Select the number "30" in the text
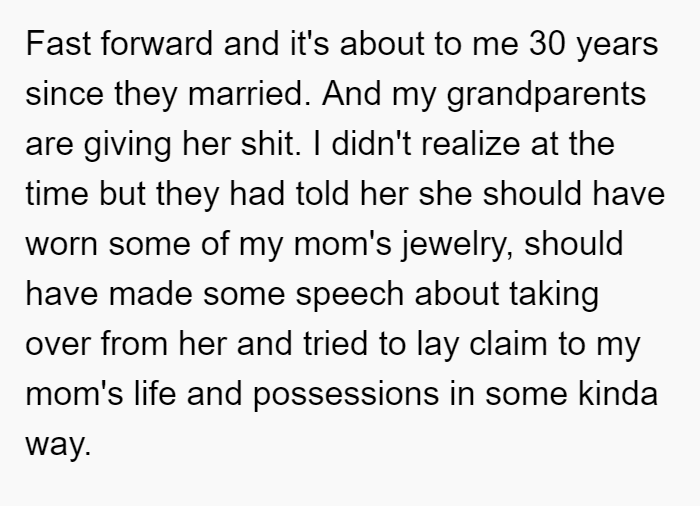This screenshot has height=506, width=700. 547,44
